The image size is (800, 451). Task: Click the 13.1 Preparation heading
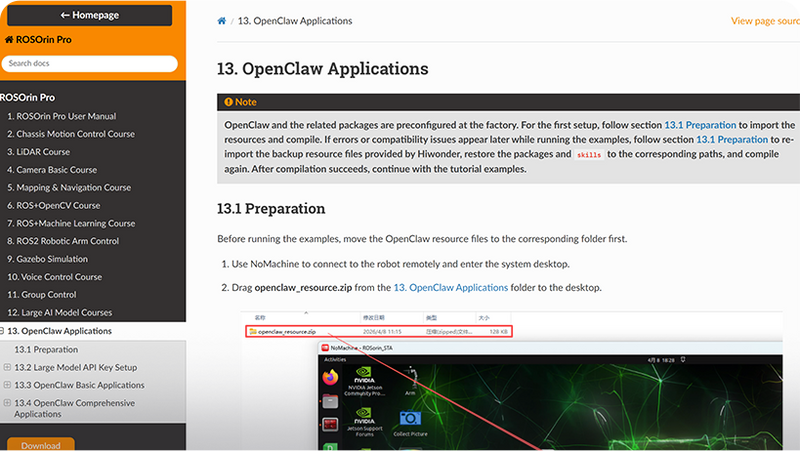(271, 209)
